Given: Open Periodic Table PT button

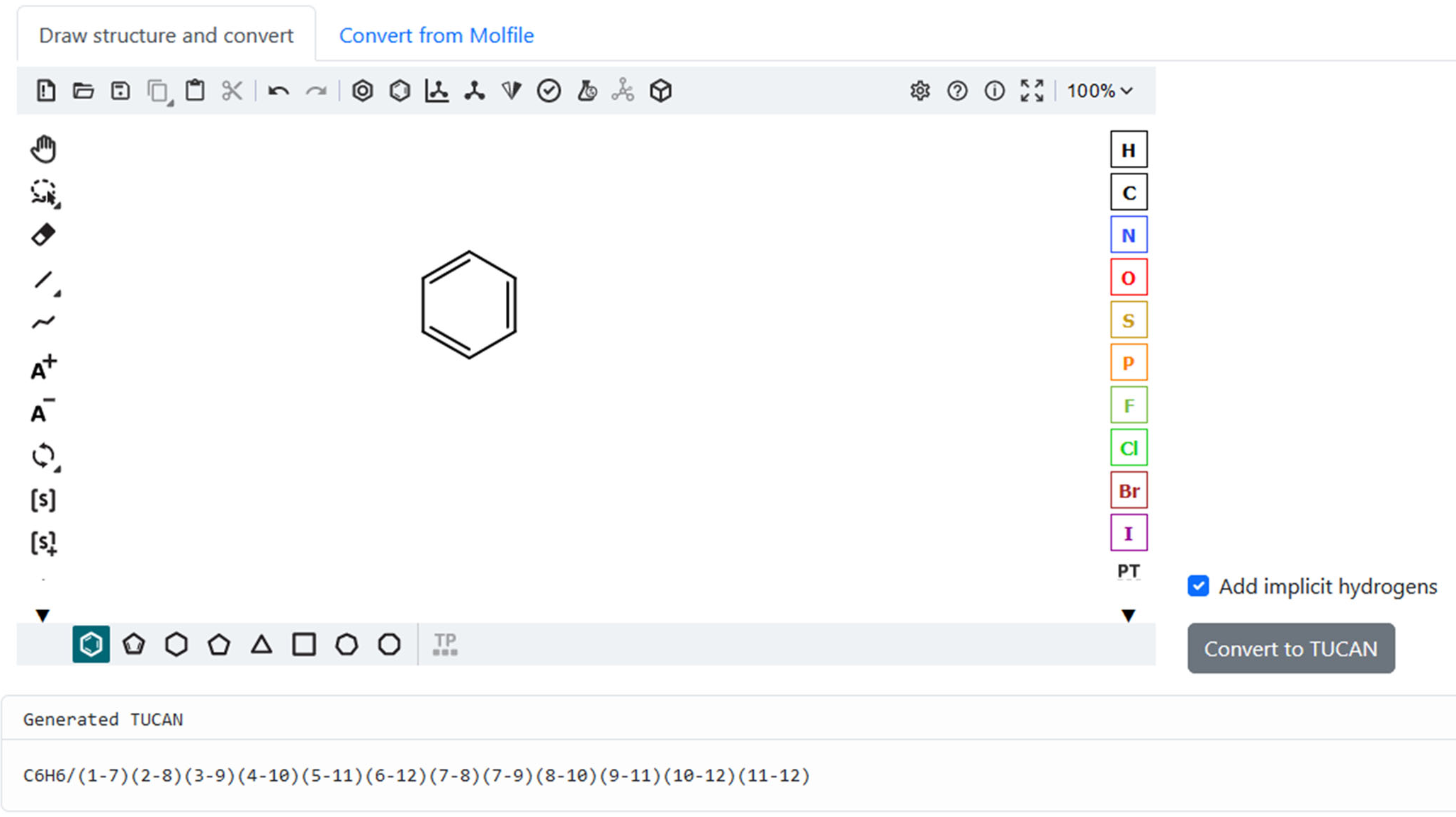Looking at the screenshot, I should pos(1129,571).
